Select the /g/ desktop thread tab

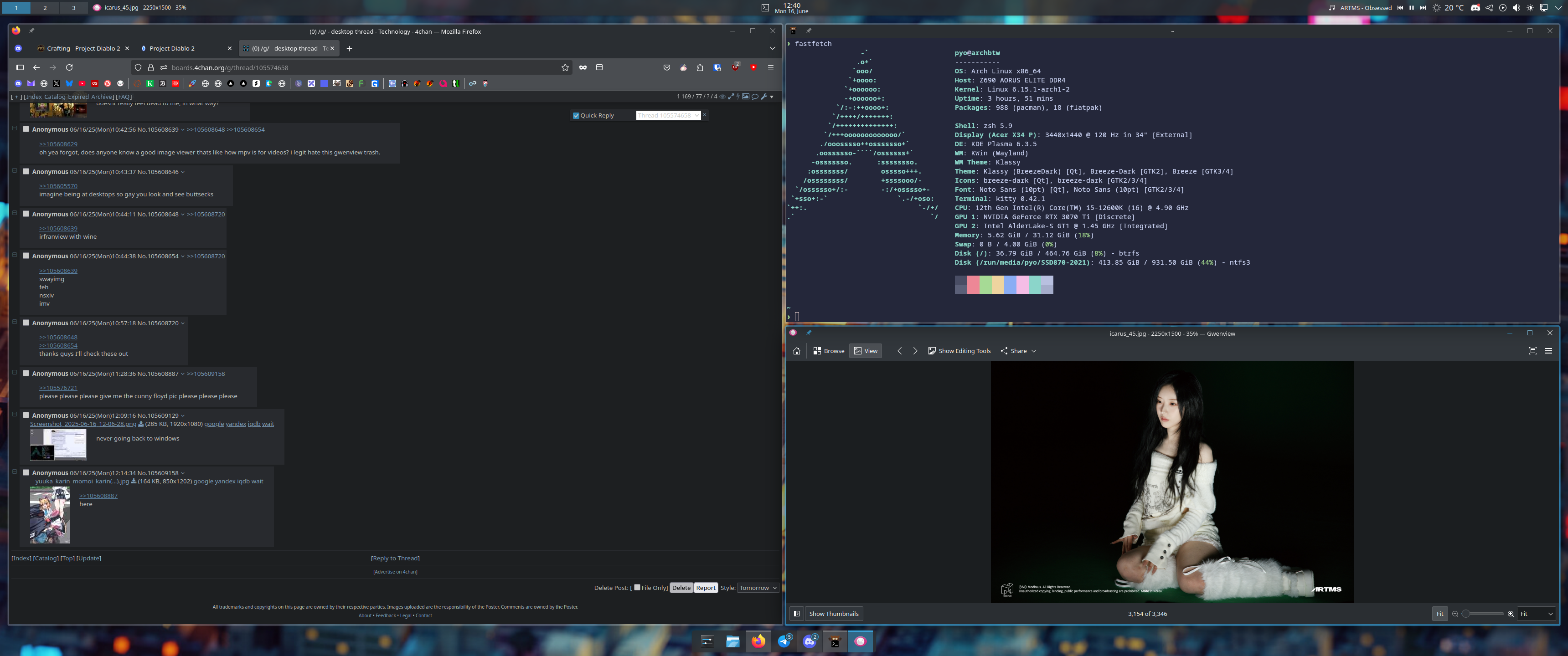click(x=289, y=49)
